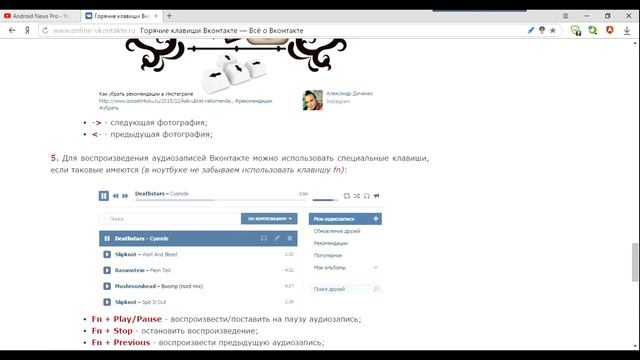Open a new browser tab
This screenshot has width=640, height=360.
coord(169,16)
